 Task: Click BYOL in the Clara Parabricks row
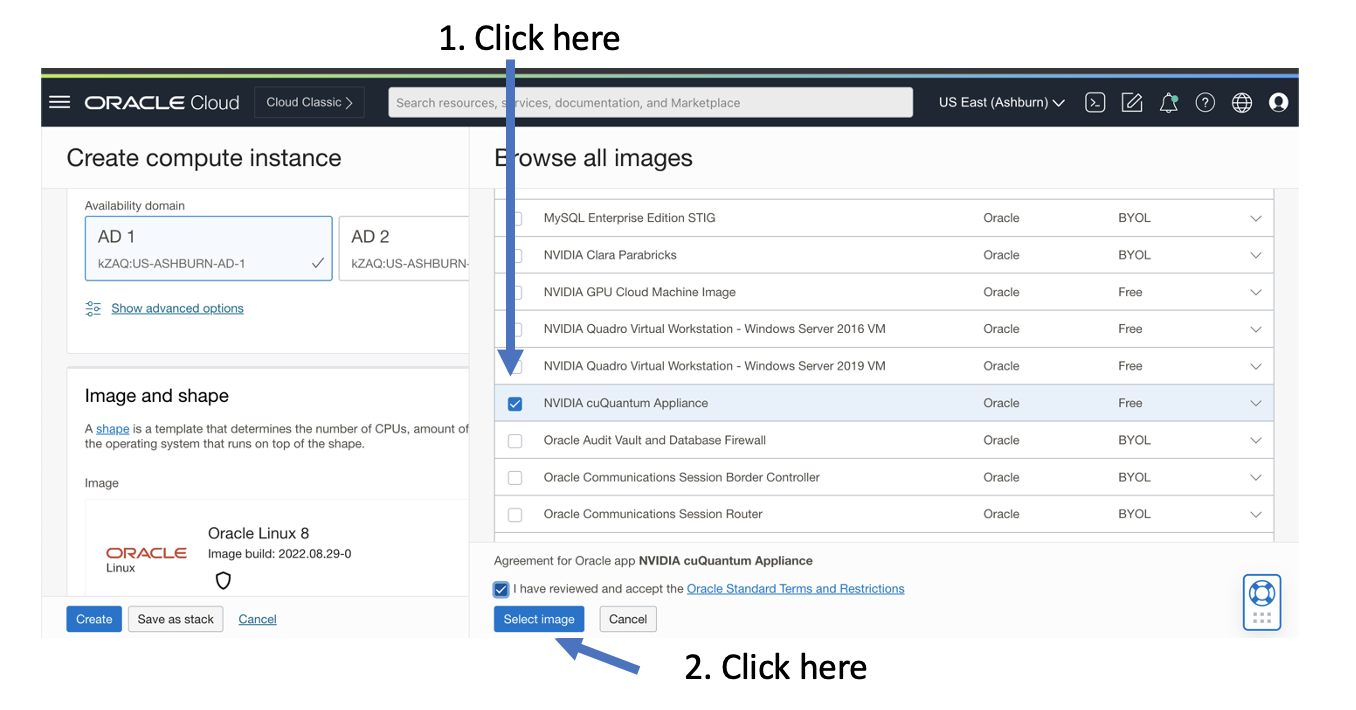point(1134,255)
